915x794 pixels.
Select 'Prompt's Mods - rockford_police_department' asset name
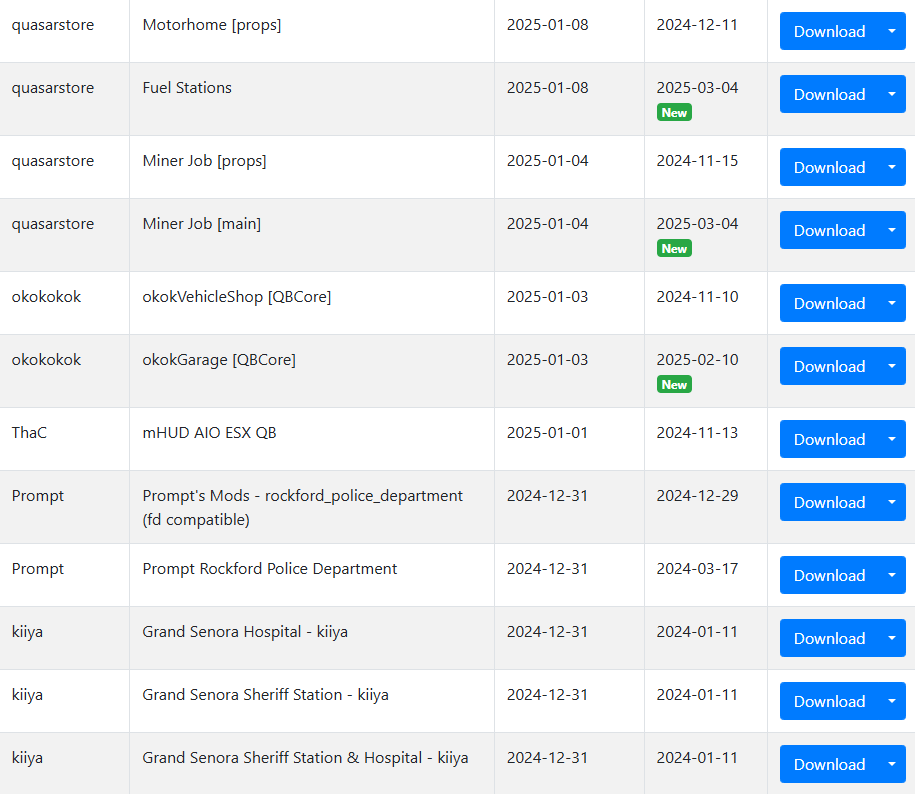click(302, 508)
